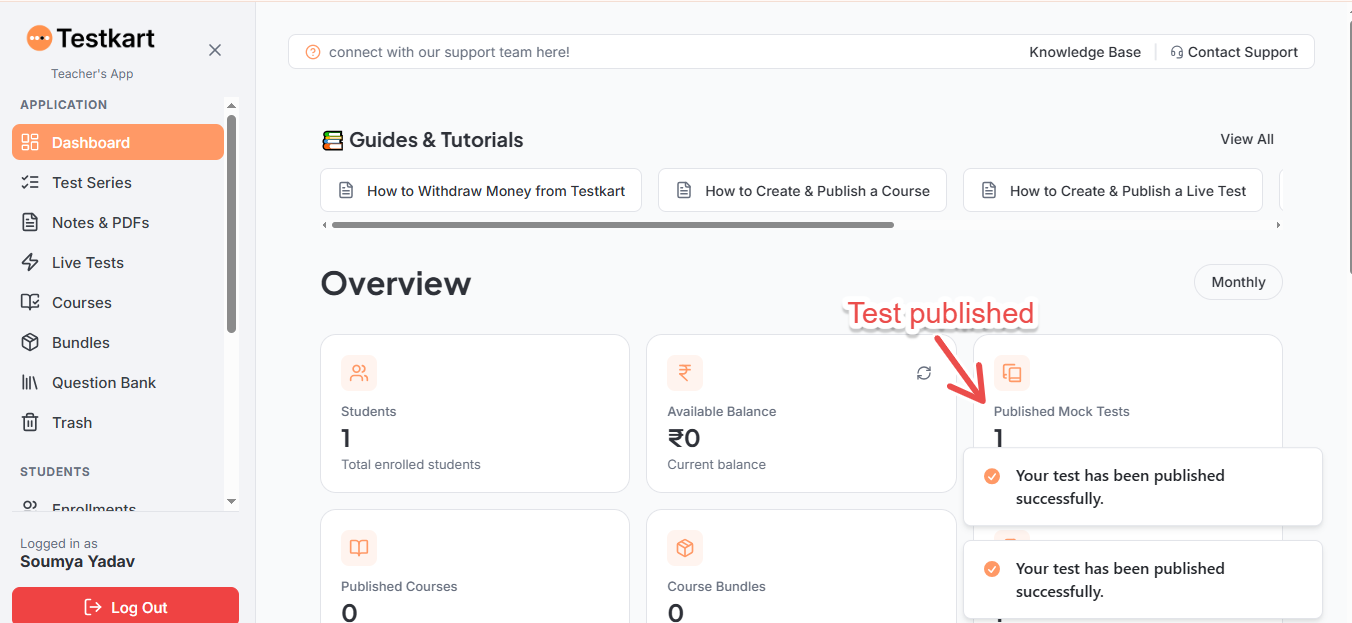Click the 'Published Courses' label

point(399,586)
